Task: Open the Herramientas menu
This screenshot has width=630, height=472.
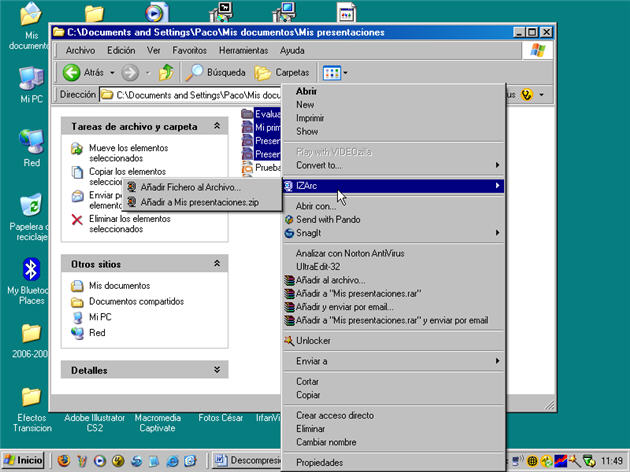Action: [244, 50]
